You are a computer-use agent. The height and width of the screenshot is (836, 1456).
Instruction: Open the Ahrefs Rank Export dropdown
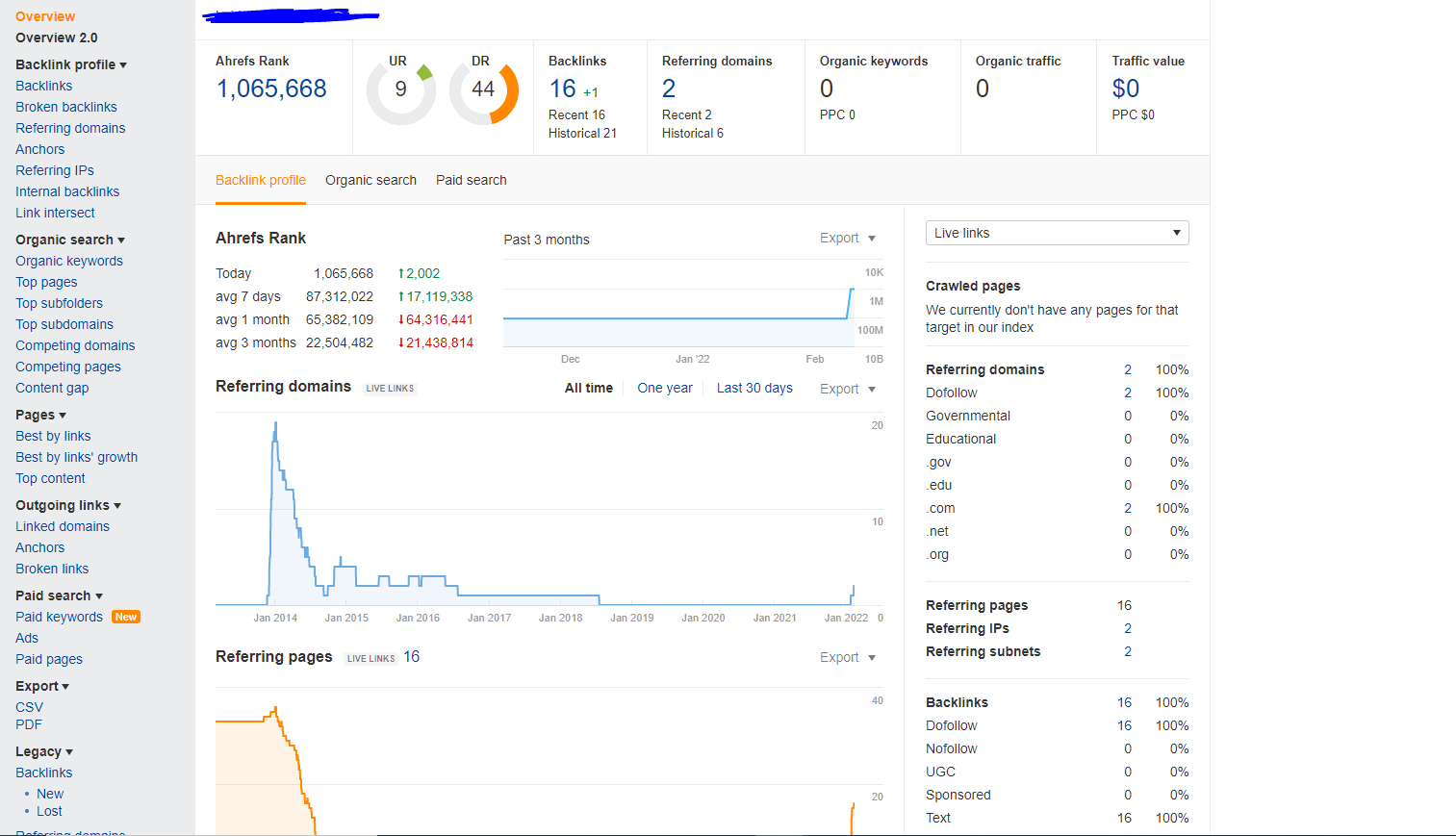(848, 239)
